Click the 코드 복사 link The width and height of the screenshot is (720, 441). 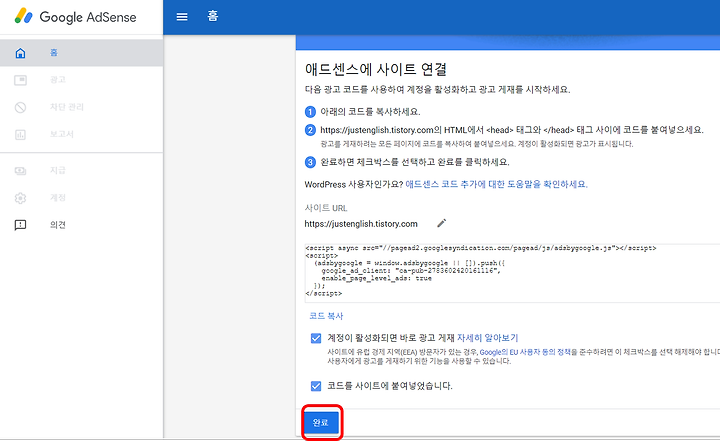tap(326, 316)
